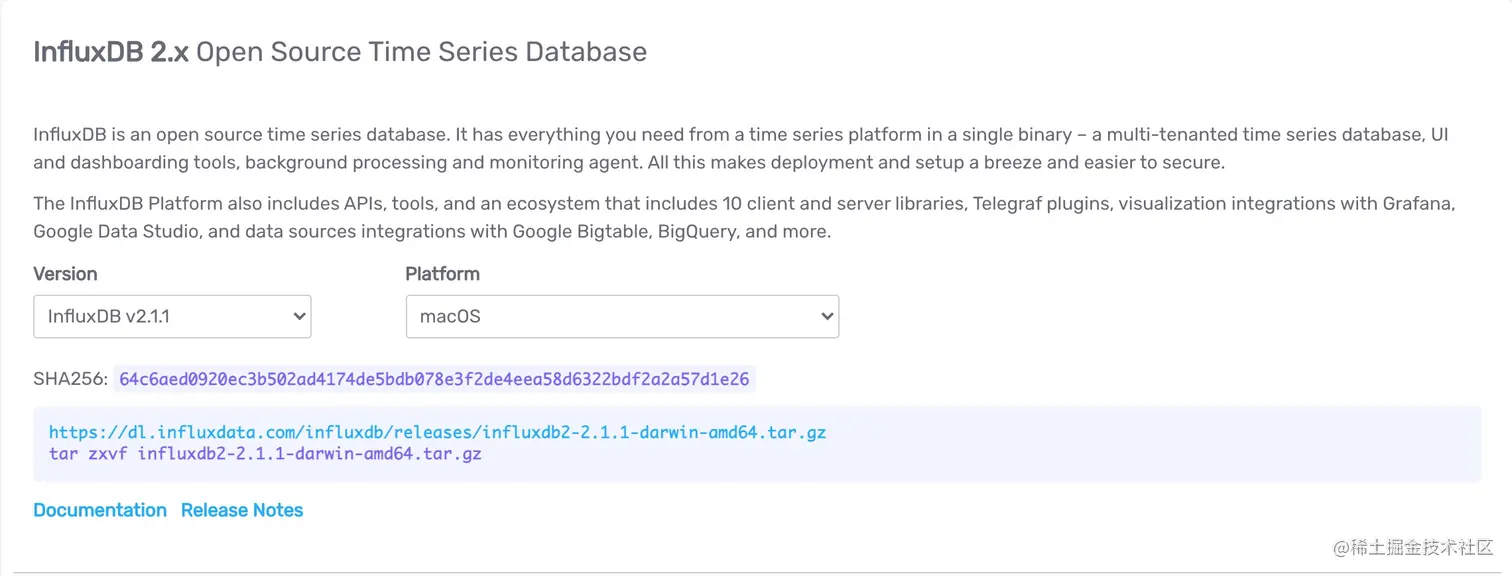This screenshot has height=576, width=1512.
Task: Click the Platform field label
Action: [x=442, y=273]
